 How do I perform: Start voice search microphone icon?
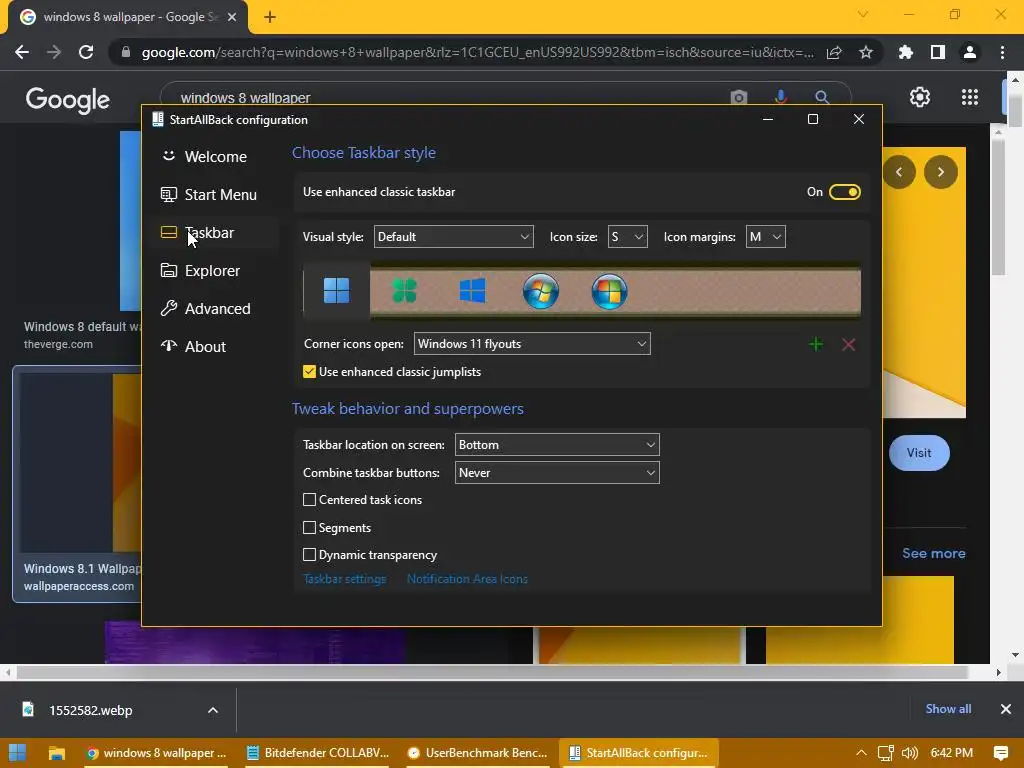[x=780, y=97]
